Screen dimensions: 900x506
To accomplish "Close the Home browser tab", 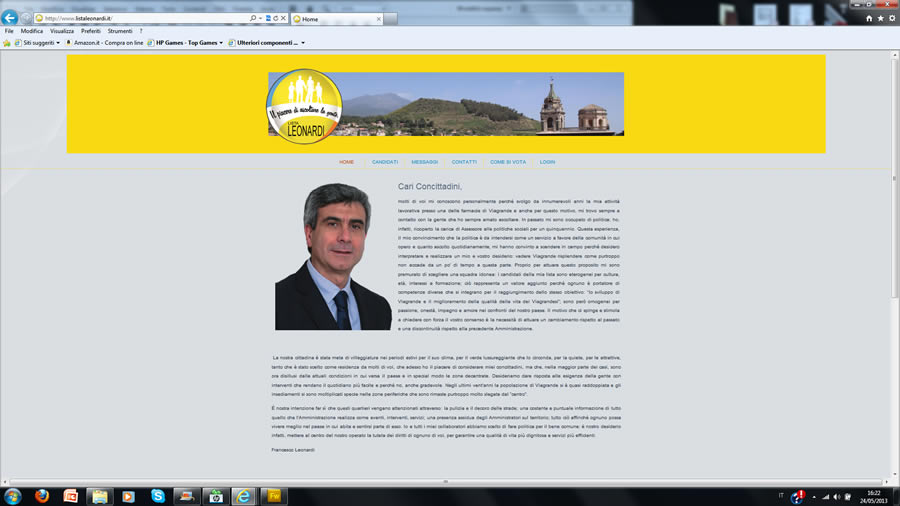I will pyautogui.click(x=378, y=19).
